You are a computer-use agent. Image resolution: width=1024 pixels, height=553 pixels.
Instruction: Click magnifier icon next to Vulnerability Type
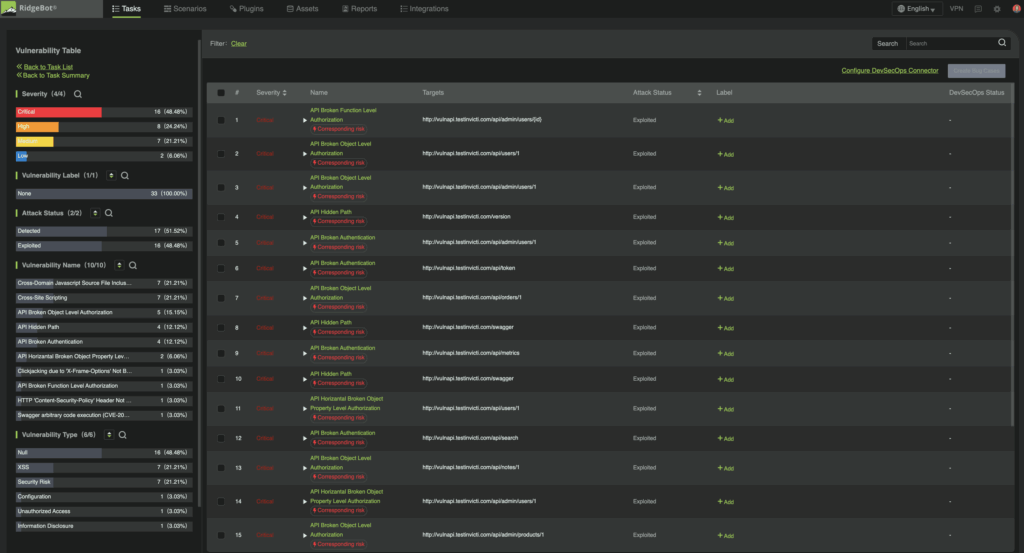pos(122,435)
